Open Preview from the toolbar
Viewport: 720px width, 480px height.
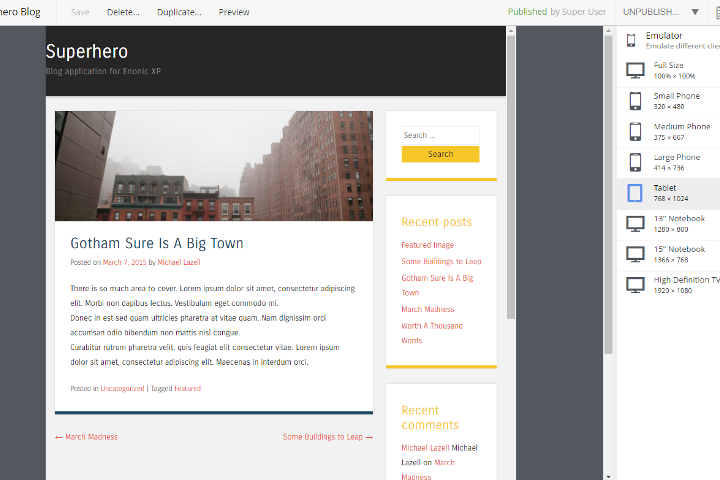[x=234, y=12]
